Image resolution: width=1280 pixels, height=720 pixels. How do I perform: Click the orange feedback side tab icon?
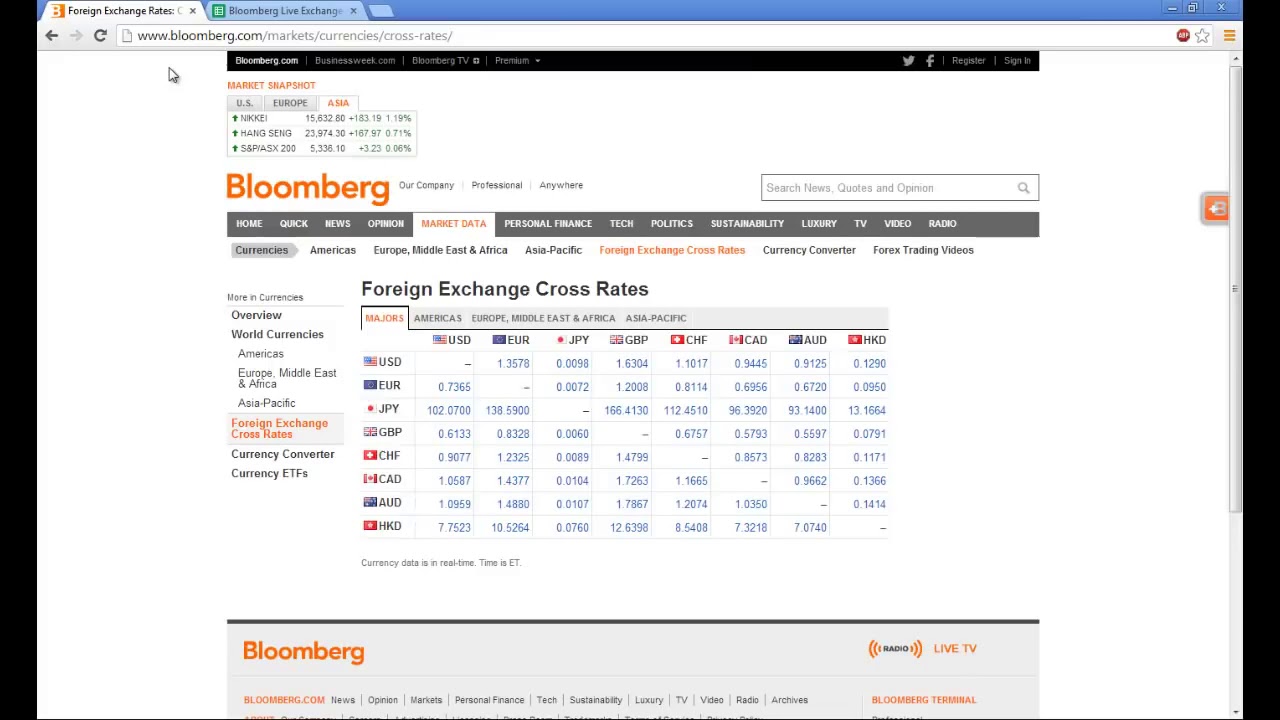point(1216,208)
